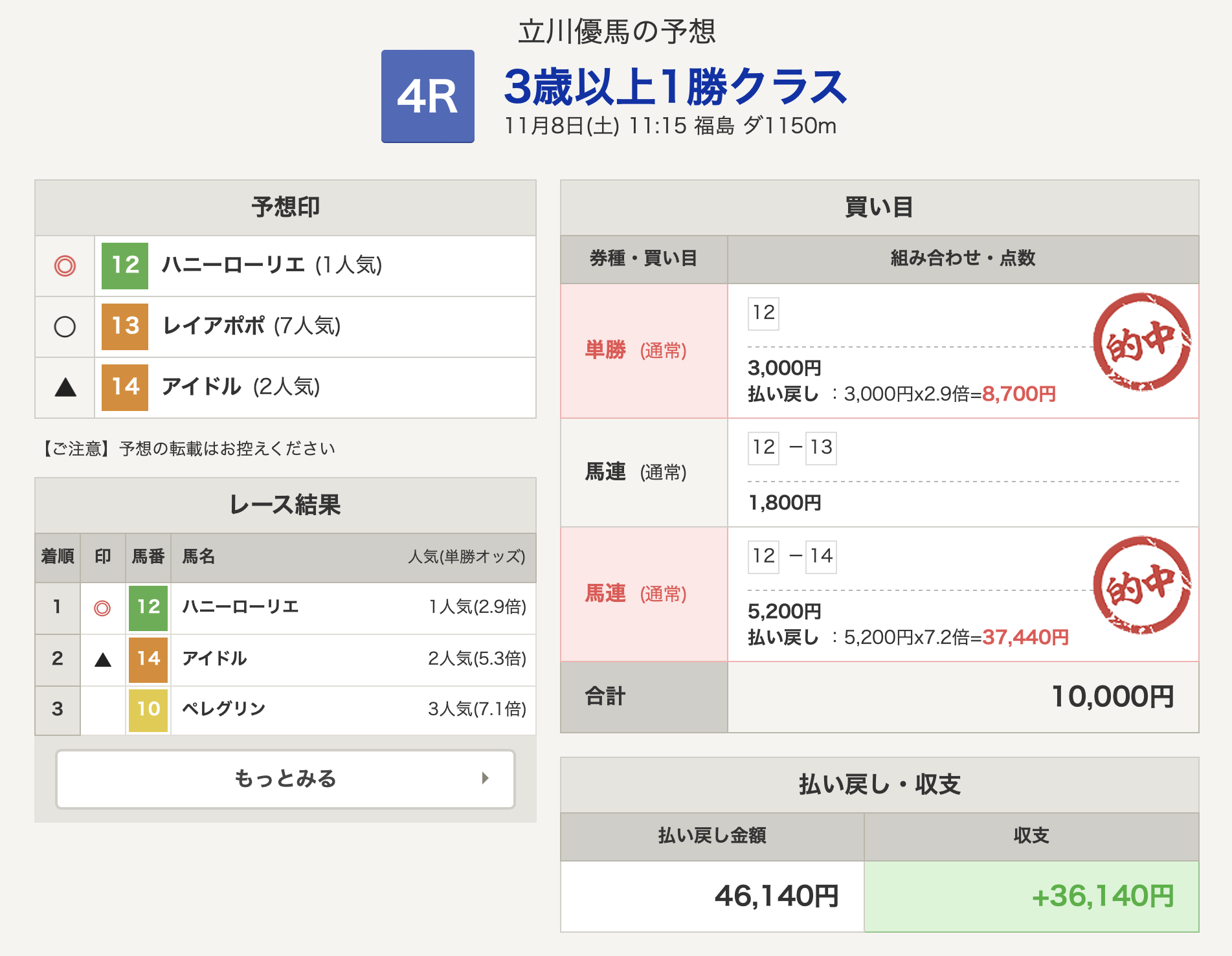Click the red double-circle mark in predictions
The image size is (1232, 956).
pos(65,265)
